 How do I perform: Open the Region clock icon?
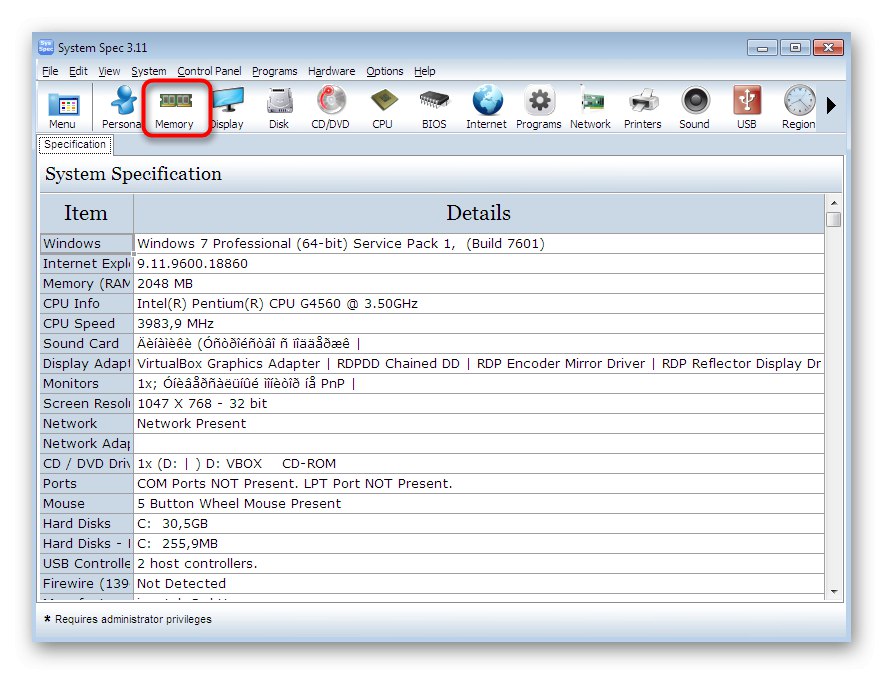coord(799,108)
